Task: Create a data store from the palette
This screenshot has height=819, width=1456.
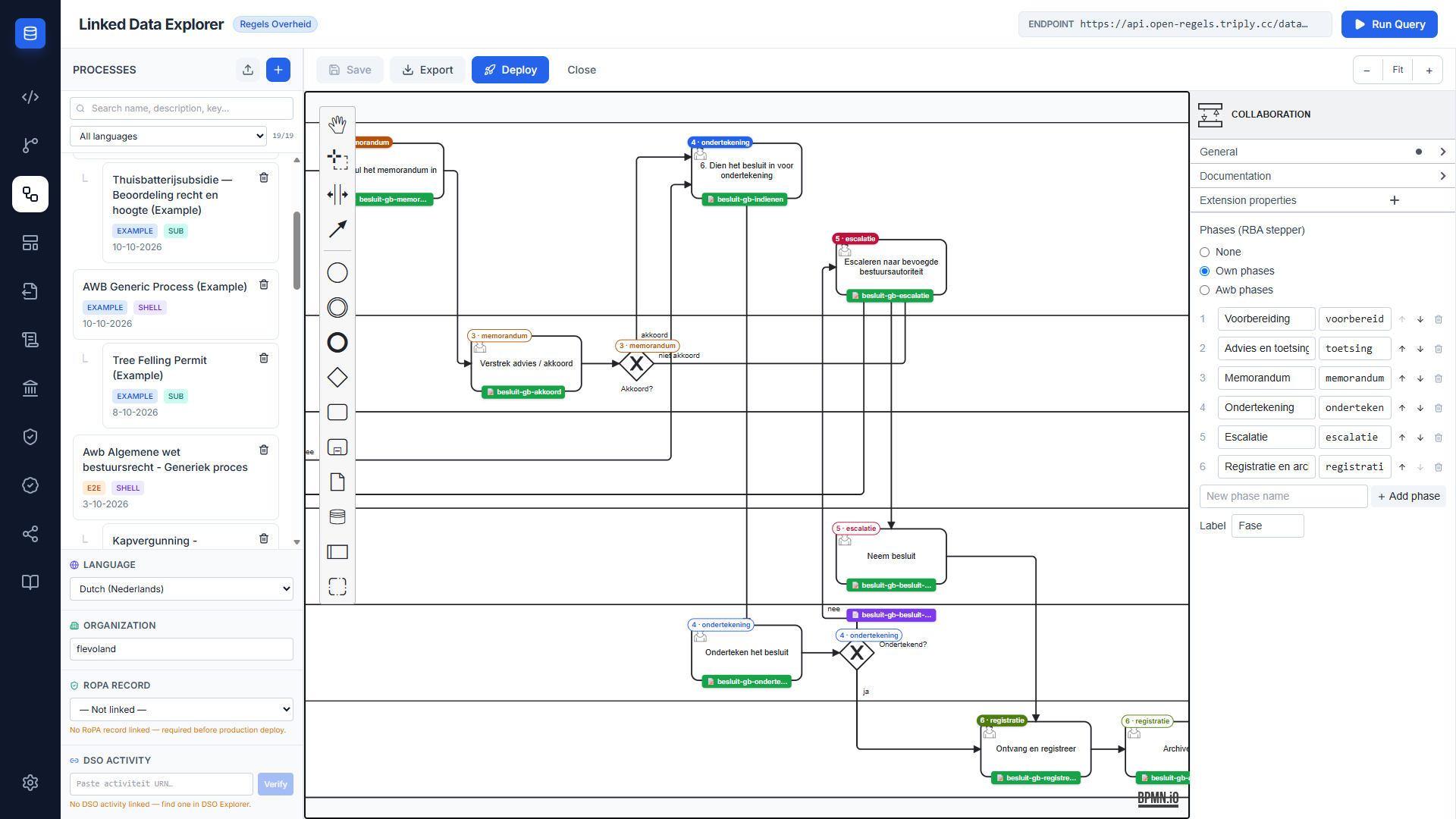Action: point(337,516)
